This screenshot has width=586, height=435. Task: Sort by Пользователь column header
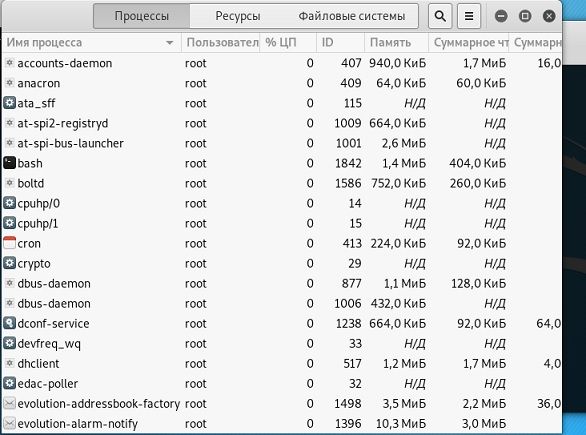(220, 43)
